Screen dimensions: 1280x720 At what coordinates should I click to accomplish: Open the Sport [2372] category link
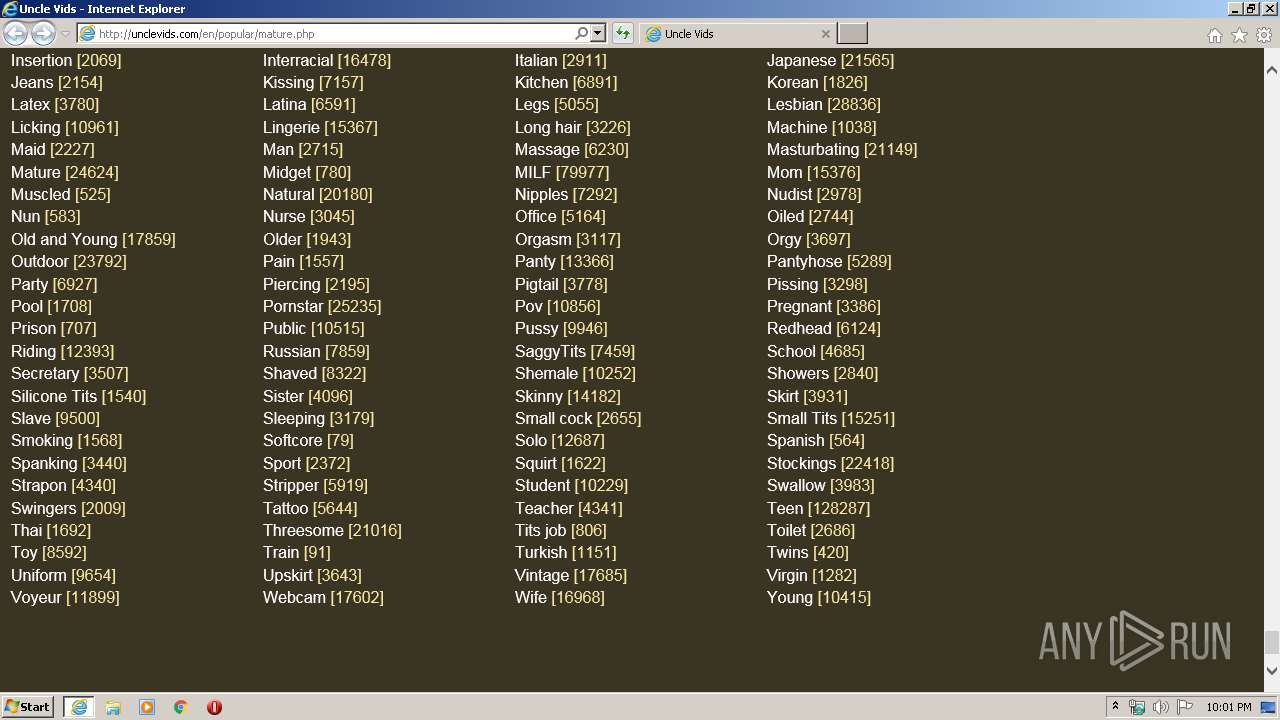tap(307, 463)
